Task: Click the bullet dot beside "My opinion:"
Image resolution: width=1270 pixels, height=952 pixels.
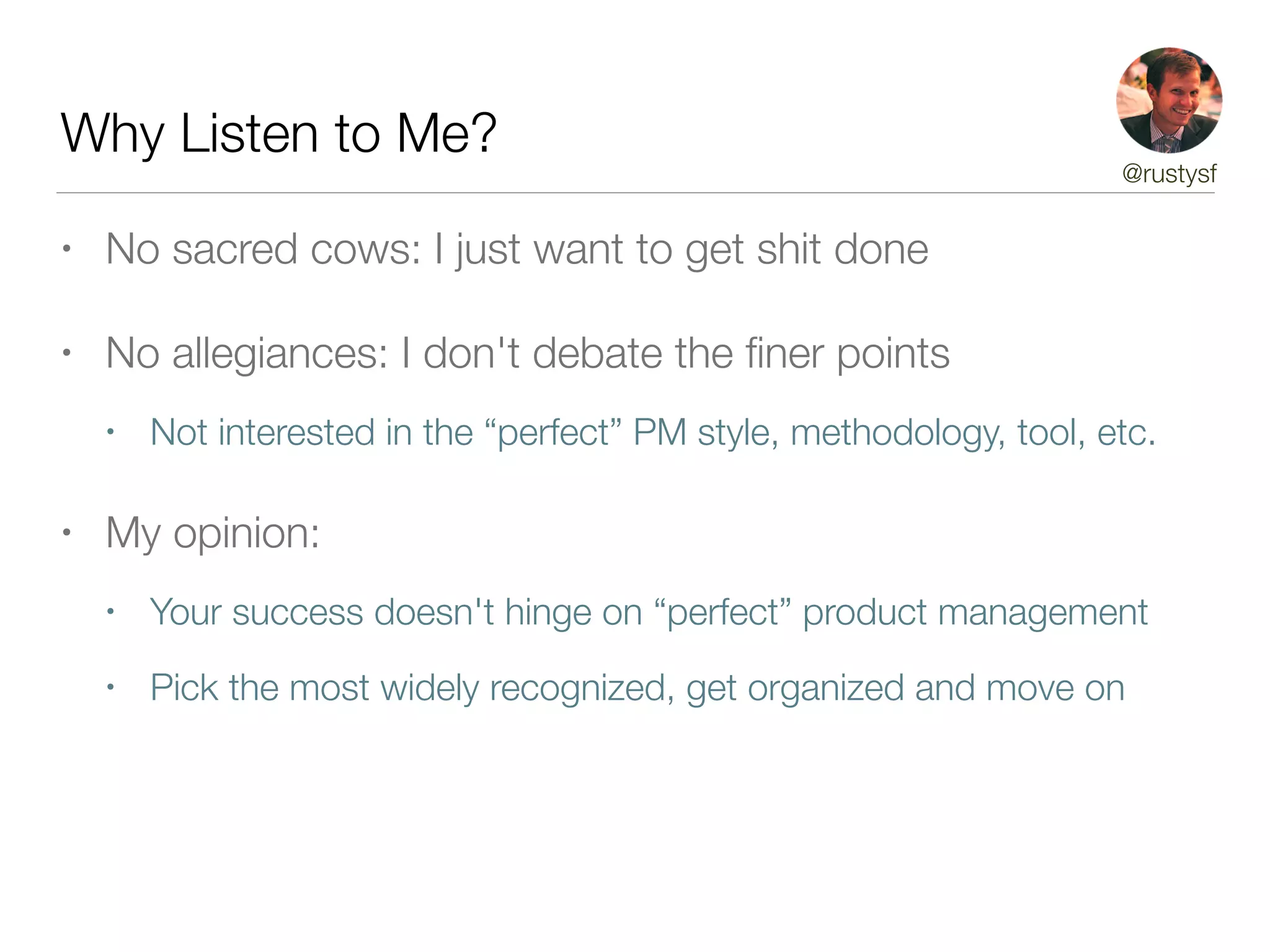Action: pos(67,533)
